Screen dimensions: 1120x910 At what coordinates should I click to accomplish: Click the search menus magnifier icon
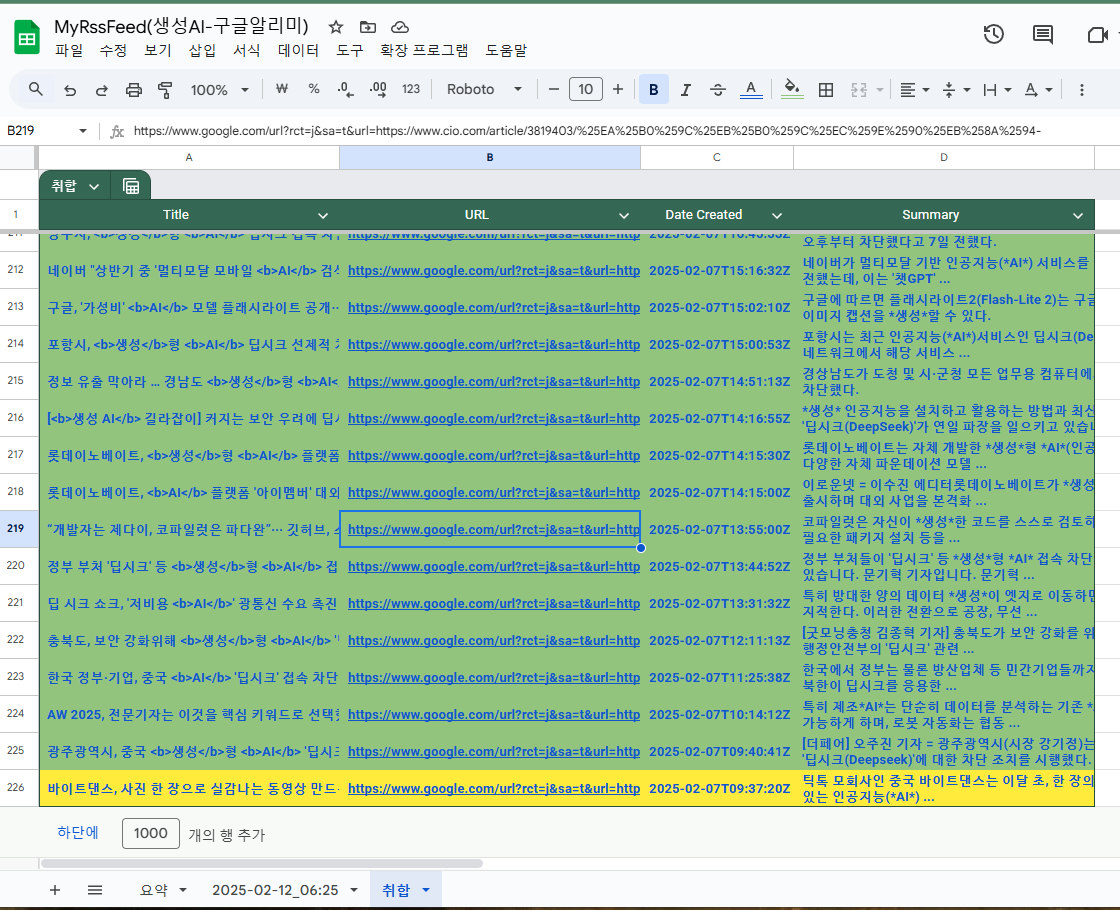coord(36,89)
